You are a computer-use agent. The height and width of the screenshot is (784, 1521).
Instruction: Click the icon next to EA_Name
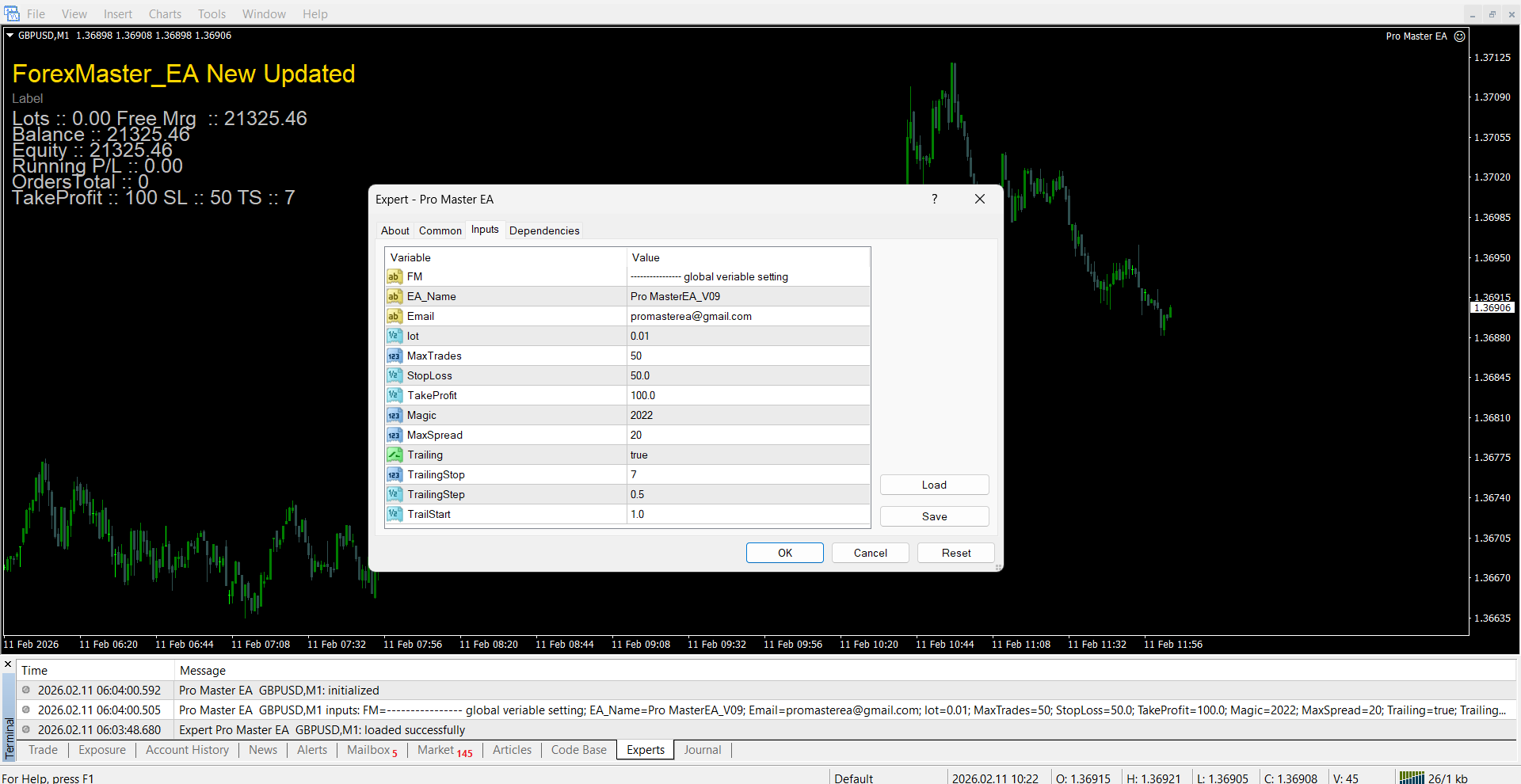point(394,296)
